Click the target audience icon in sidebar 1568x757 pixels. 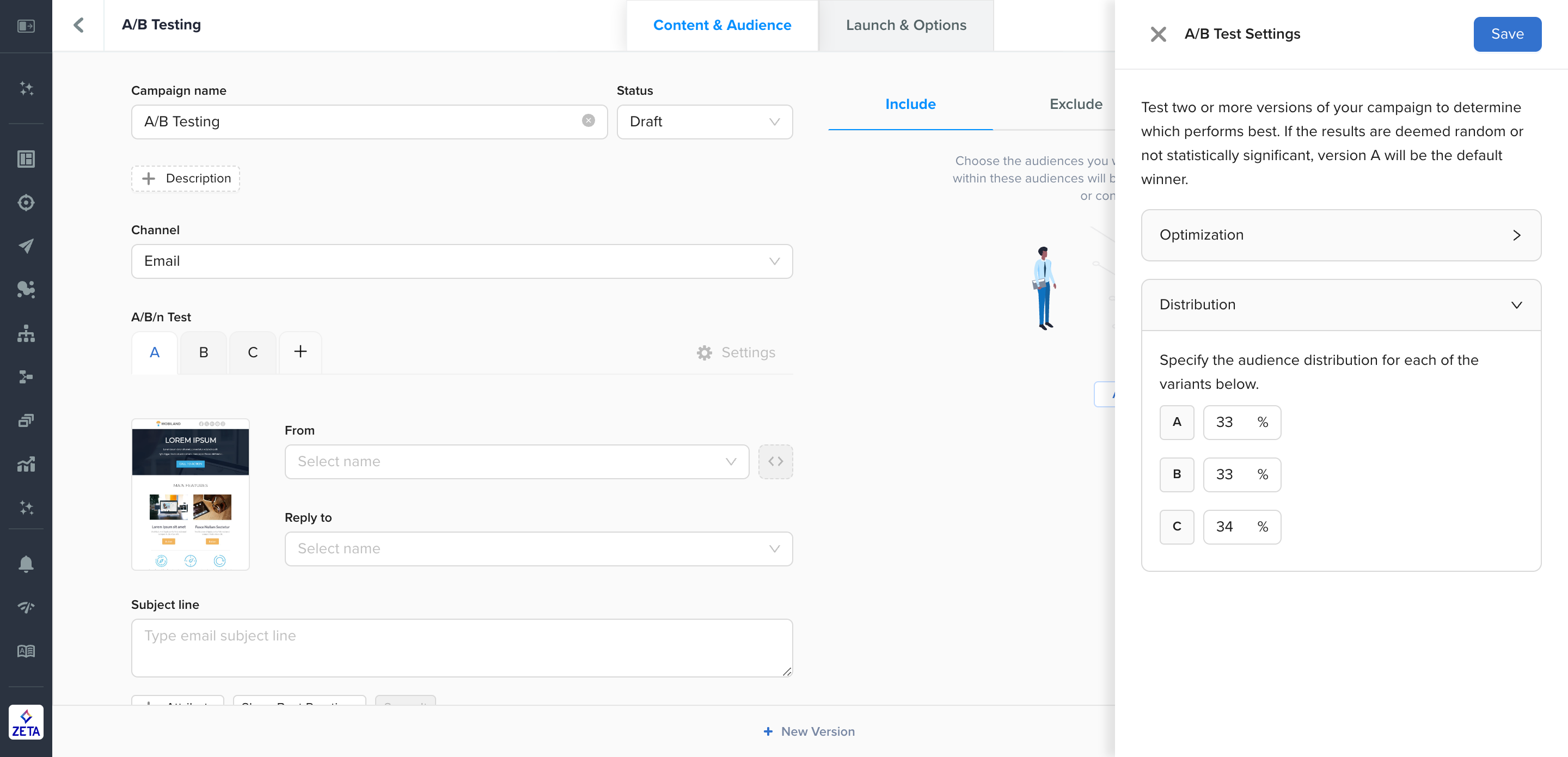click(x=26, y=202)
